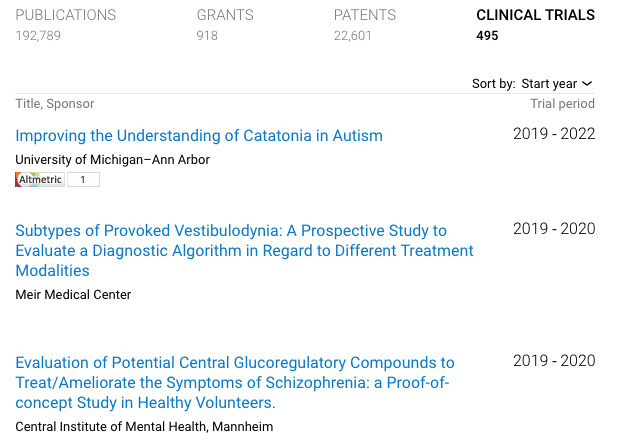Open the Sort by Start year dropdown

coord(556,84)
